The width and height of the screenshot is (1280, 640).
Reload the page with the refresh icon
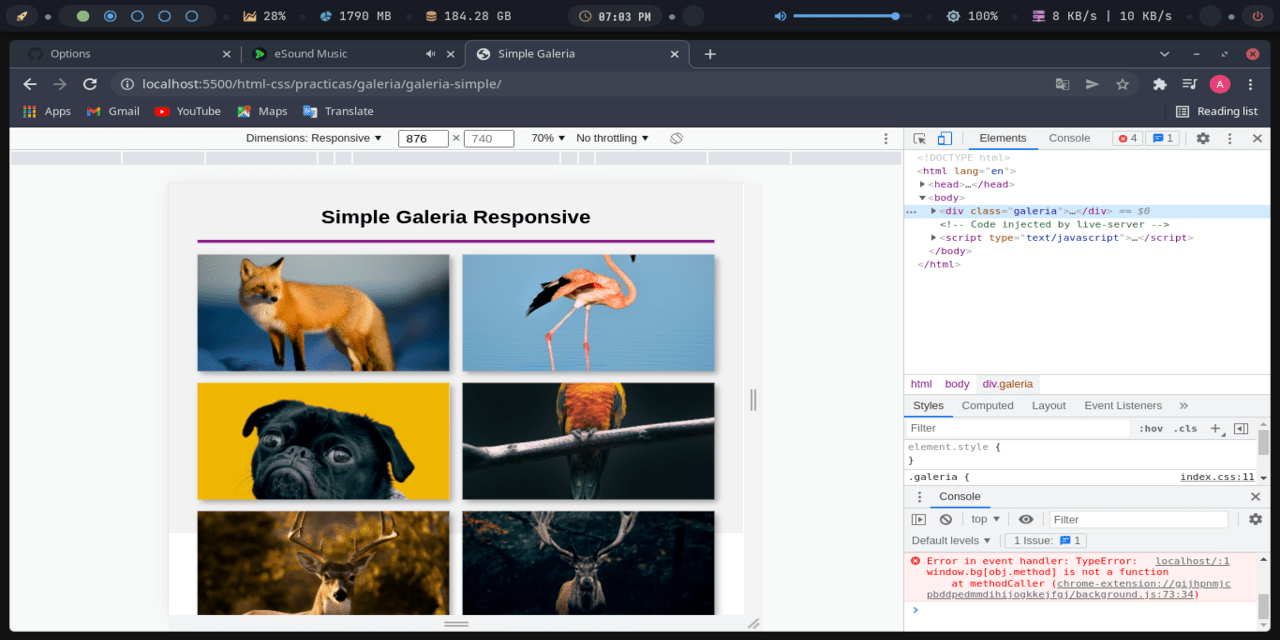point(90,84)
